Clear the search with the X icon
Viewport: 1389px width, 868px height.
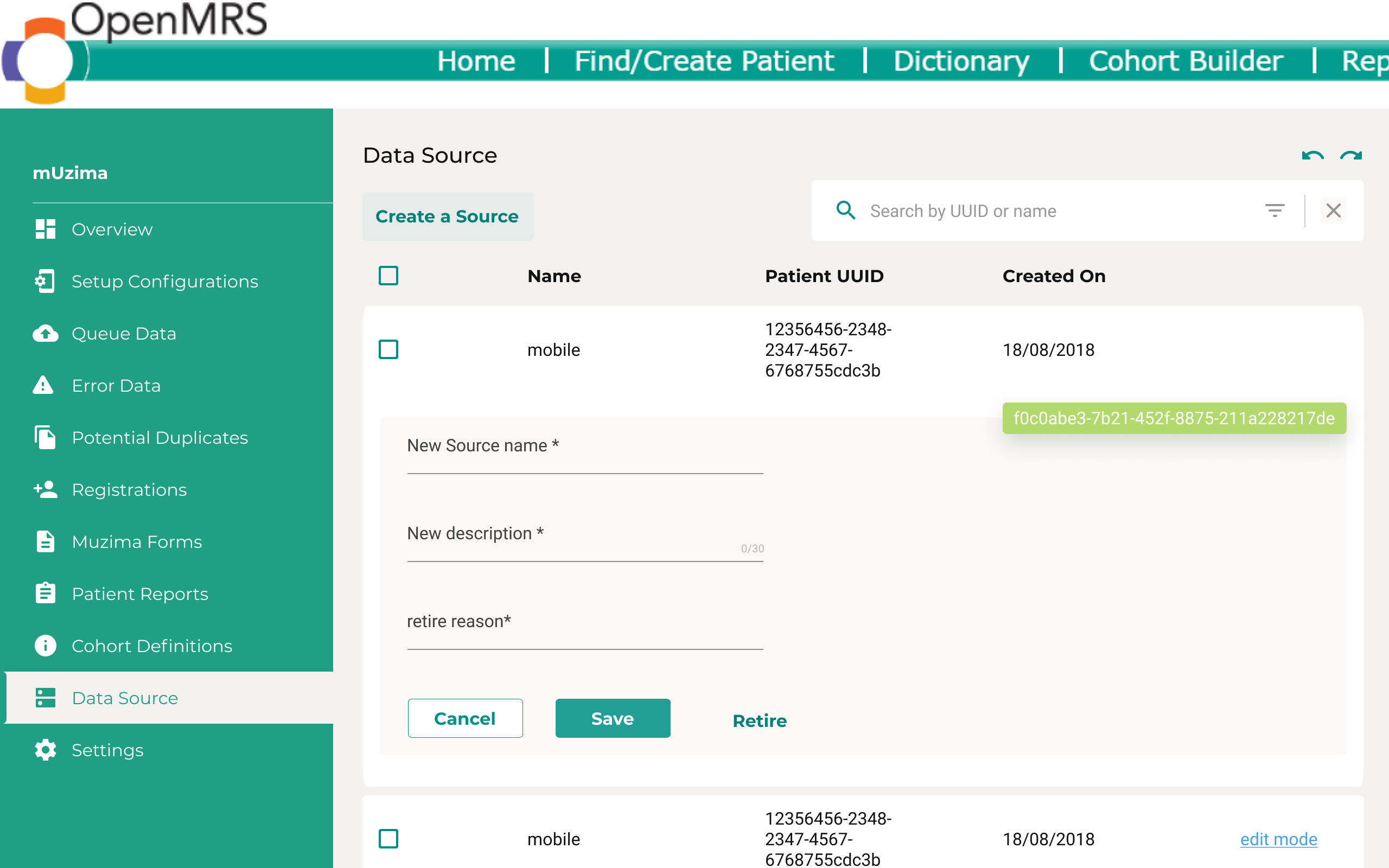[1333, 210]
